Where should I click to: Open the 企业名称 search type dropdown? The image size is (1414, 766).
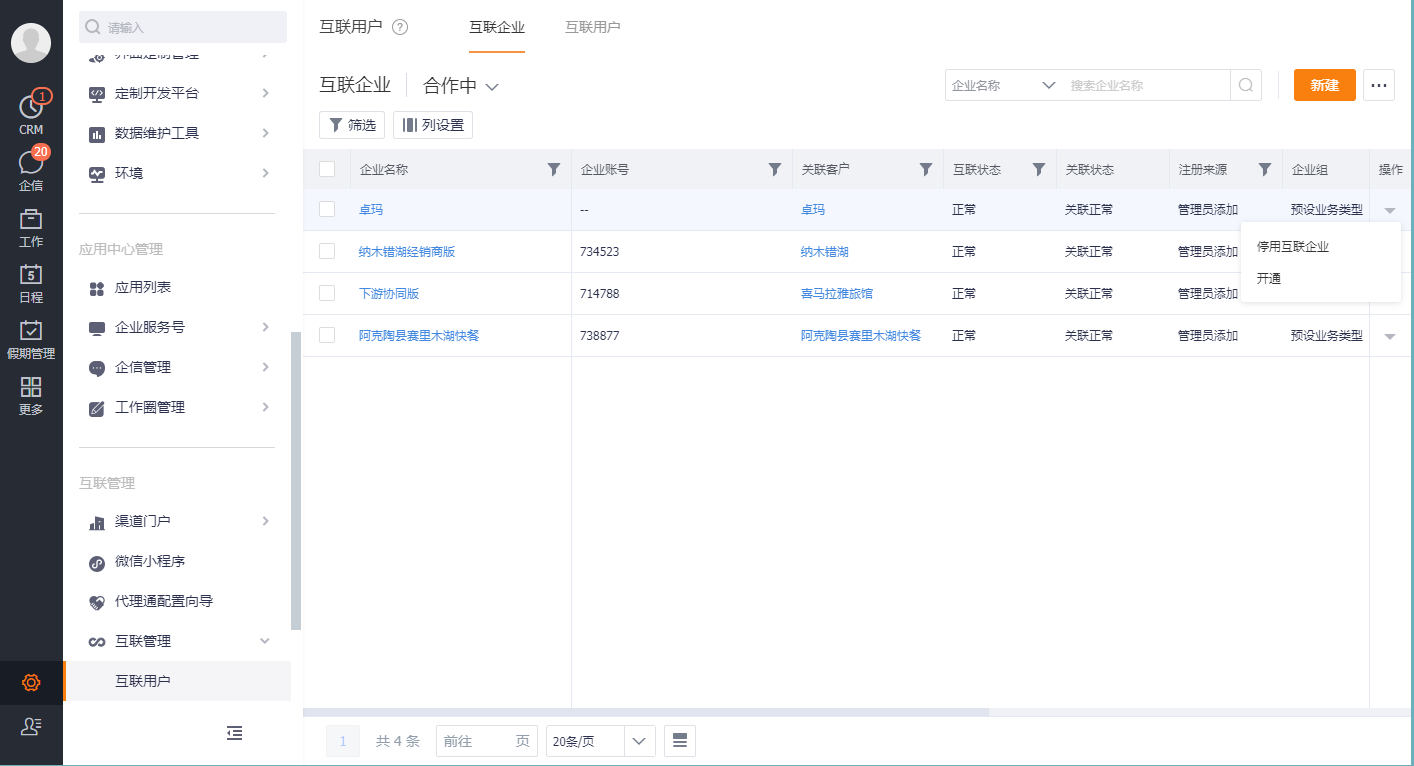1003,85
